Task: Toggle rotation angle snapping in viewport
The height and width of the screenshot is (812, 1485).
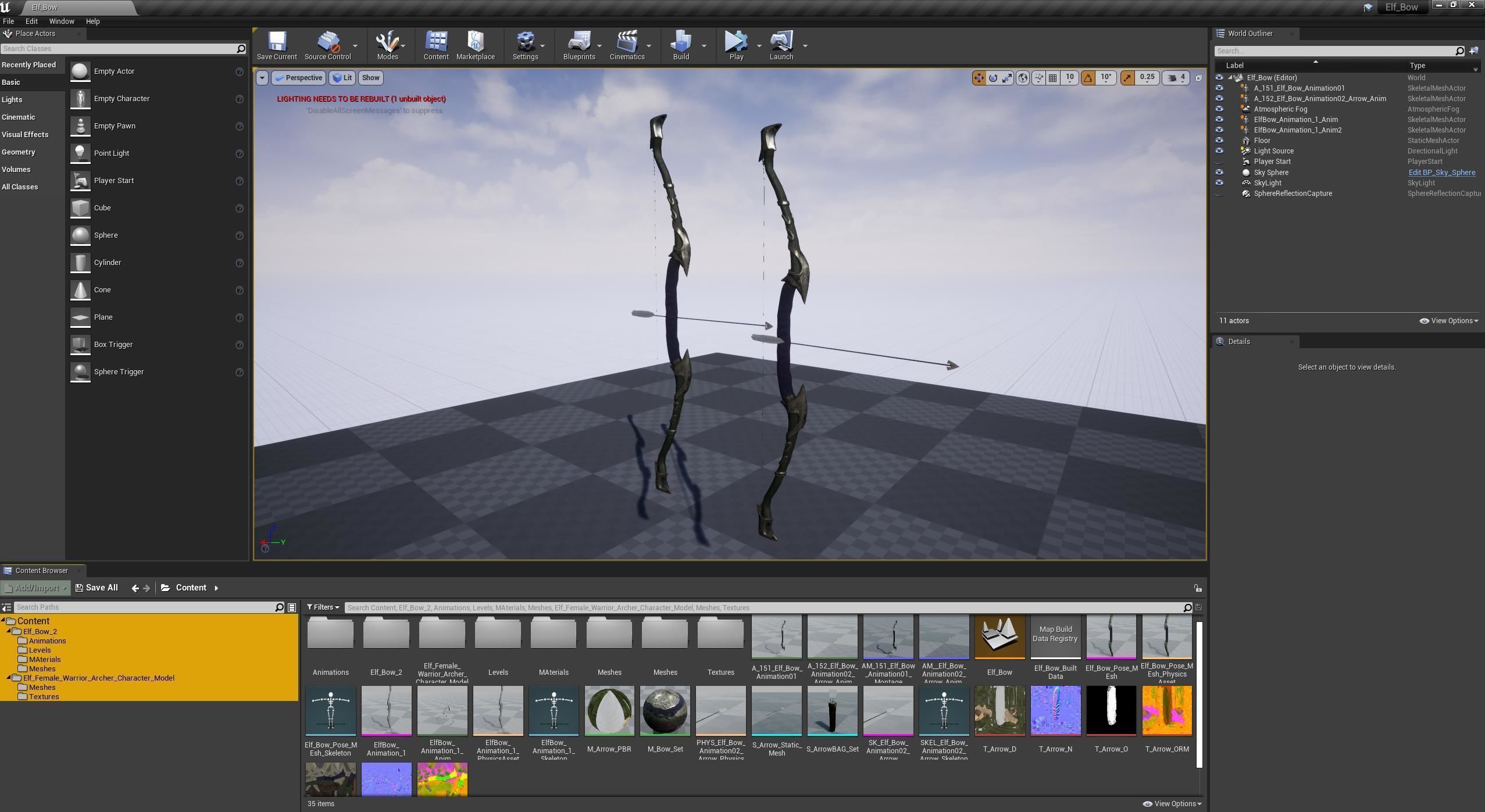Action: 1088,77
